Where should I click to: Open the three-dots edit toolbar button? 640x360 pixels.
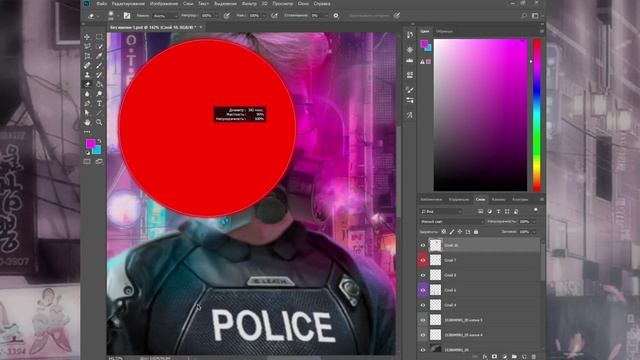[87, 132]
